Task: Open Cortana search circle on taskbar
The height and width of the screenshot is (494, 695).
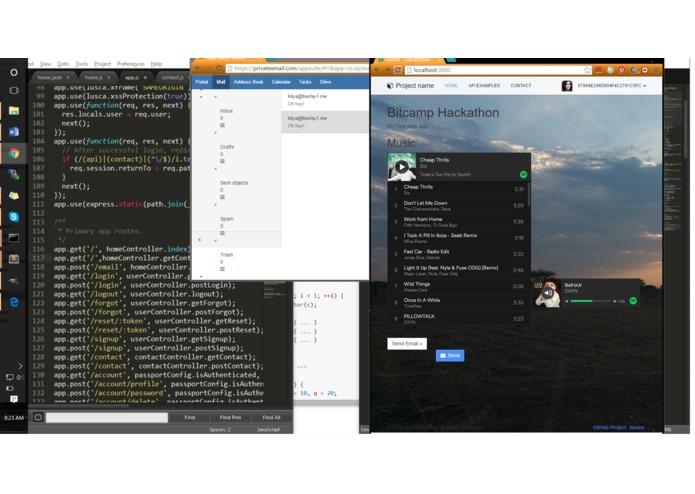Action: click(x=14, y=72)
